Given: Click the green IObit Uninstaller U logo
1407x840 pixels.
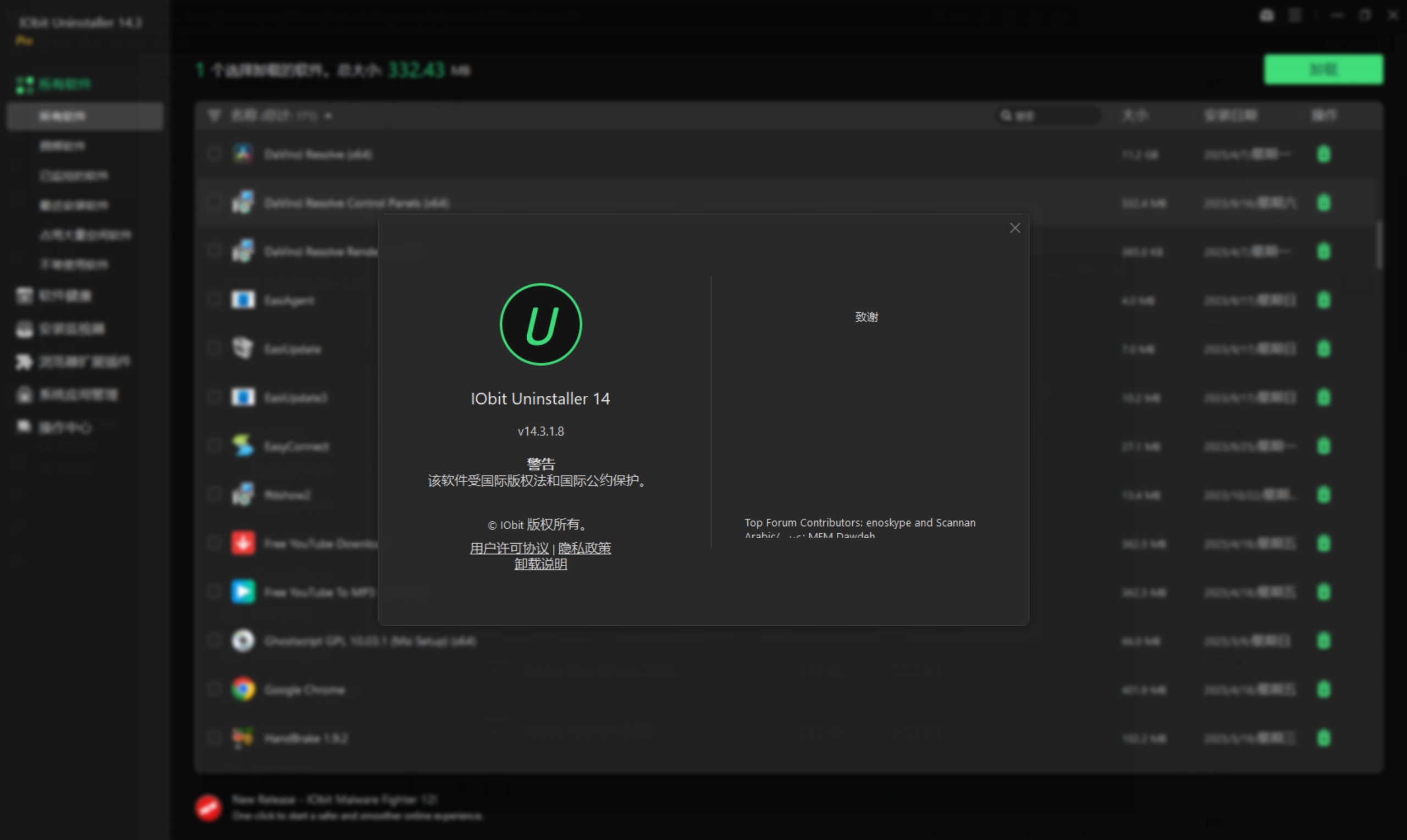Looking at the screenshot, I should pyautogui.click(x=540, y=324).
